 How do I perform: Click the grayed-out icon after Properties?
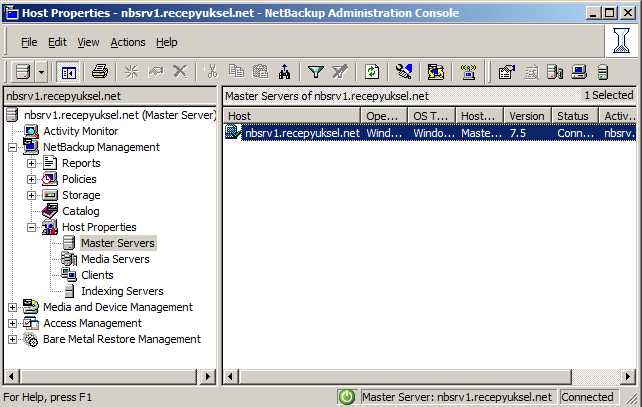531,73
